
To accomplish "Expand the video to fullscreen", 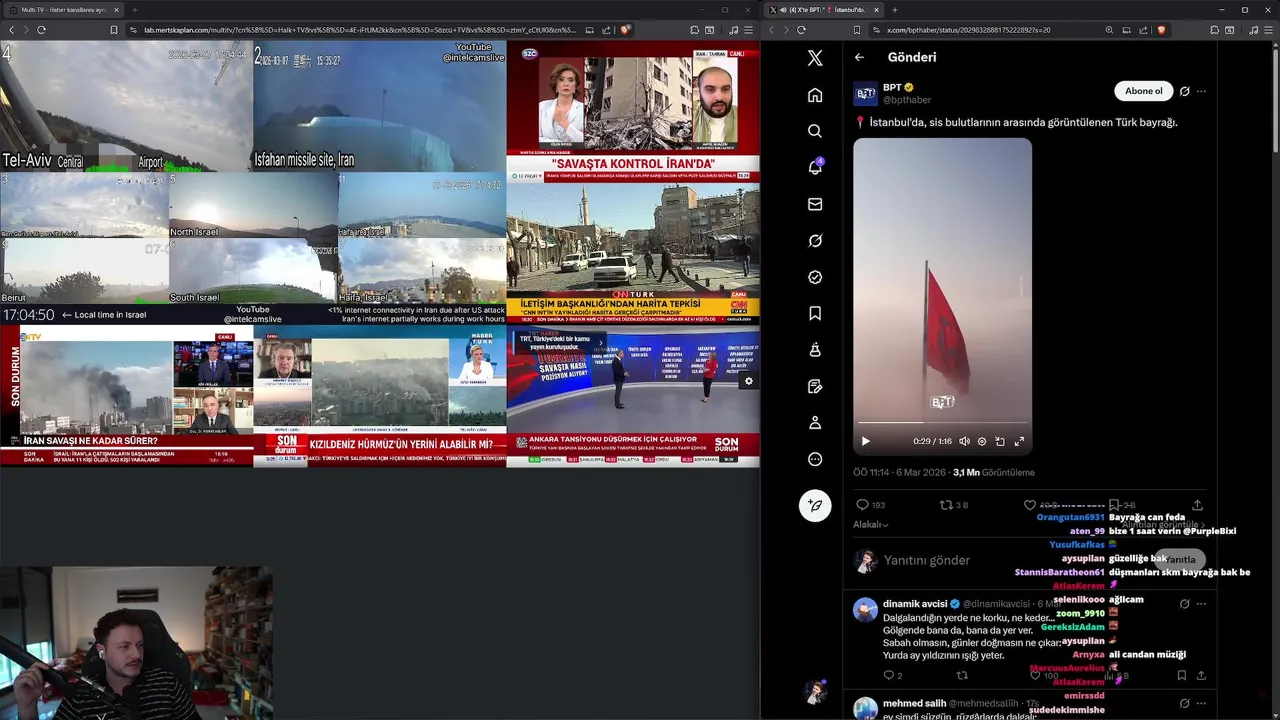I will pyautogui.click(x=1019, y=441).
